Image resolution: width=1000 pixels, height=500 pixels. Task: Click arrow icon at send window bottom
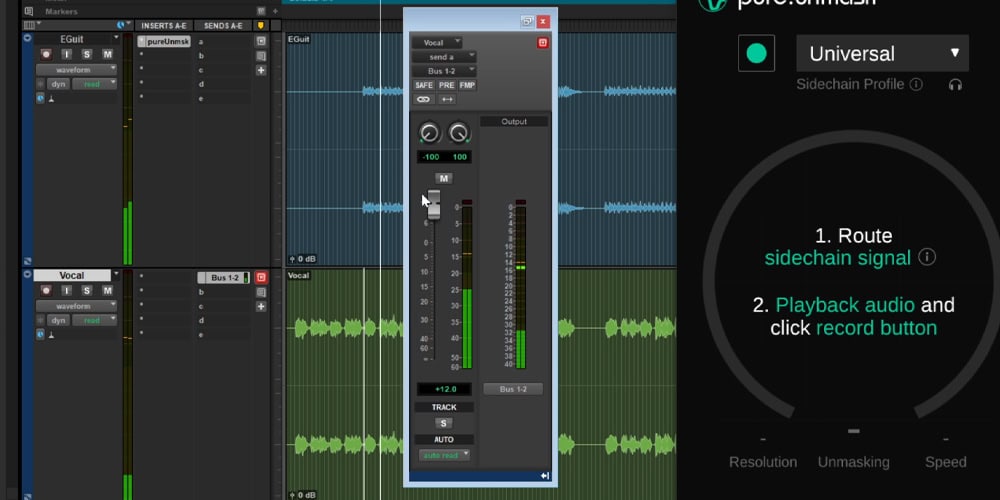[x=545, y=476]
